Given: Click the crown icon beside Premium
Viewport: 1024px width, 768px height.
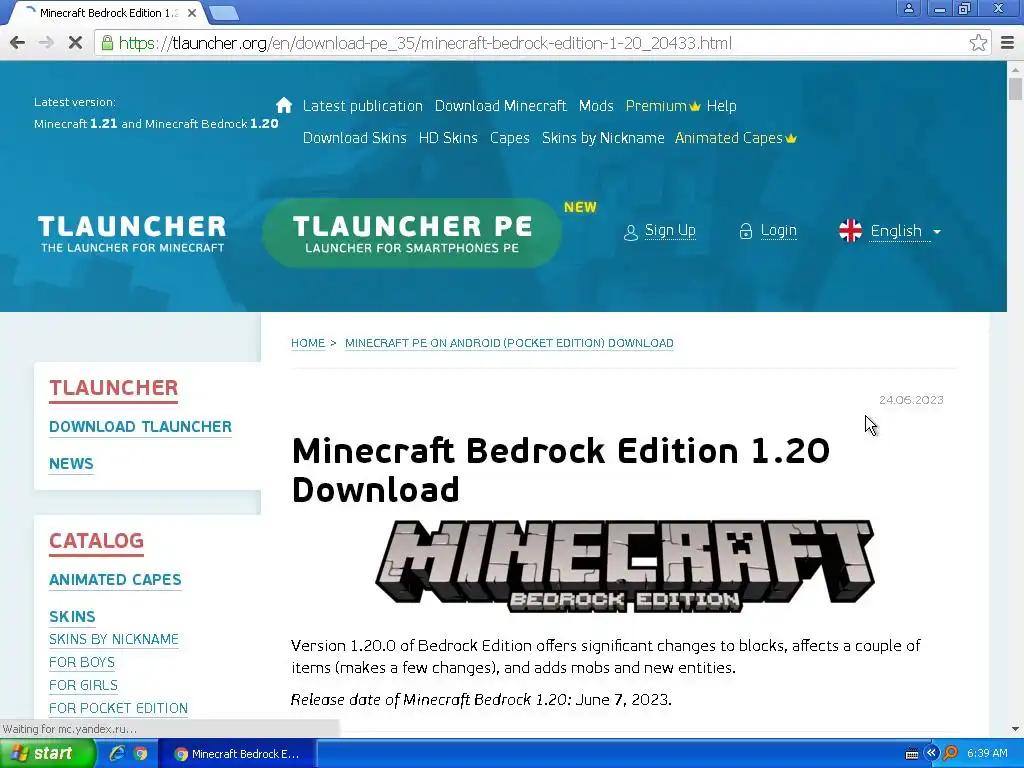Looking at the screenshot, I should (x=694, y=106).
